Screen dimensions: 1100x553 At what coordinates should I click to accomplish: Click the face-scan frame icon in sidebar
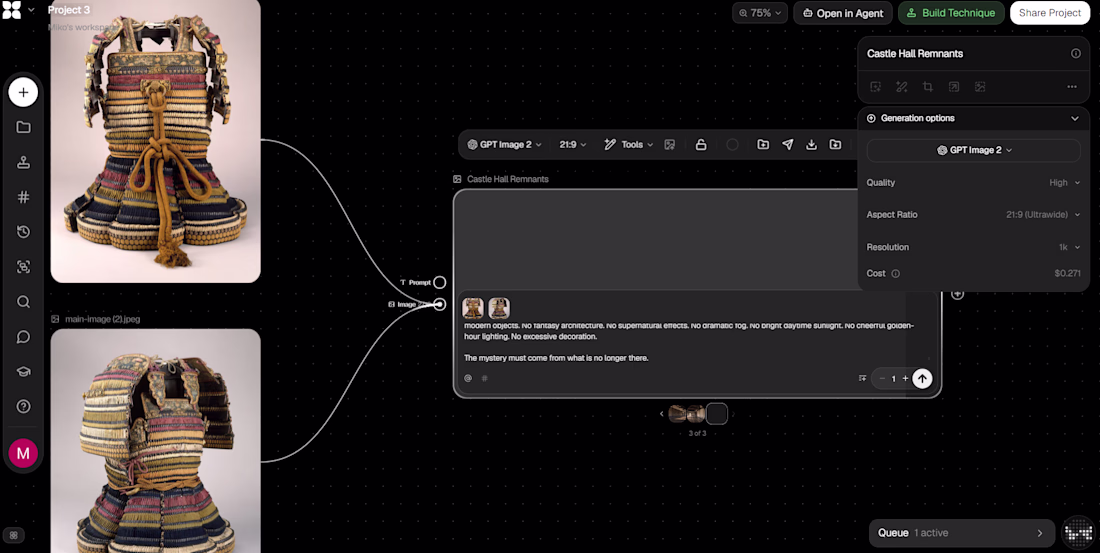(x=23, y=267)
